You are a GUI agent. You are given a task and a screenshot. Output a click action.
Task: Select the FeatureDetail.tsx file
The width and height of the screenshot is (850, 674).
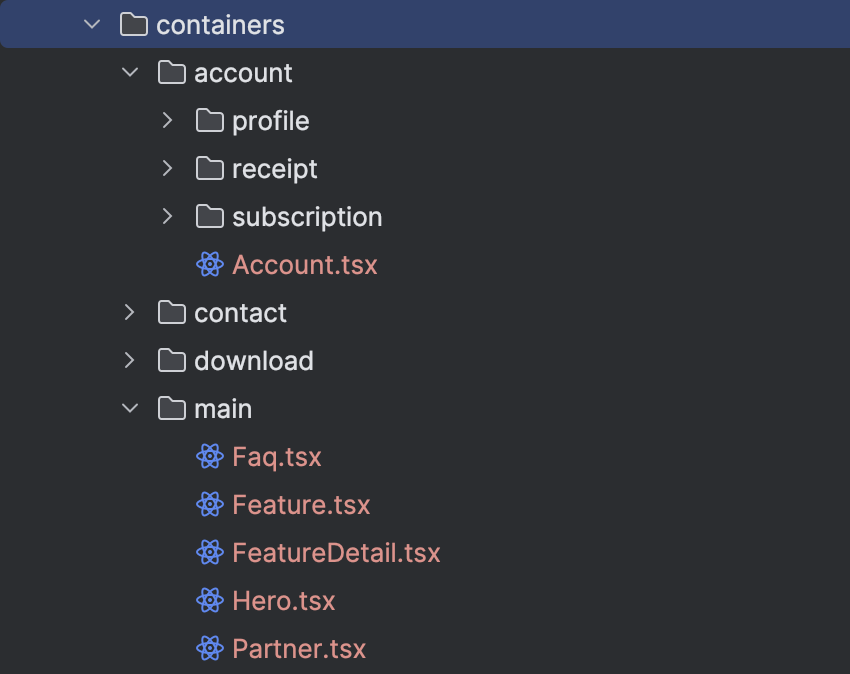click(336, 553)
